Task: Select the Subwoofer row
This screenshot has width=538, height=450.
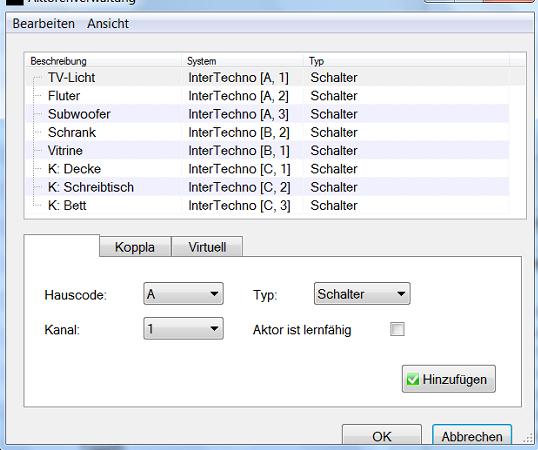Action: (x=267, y=114)
